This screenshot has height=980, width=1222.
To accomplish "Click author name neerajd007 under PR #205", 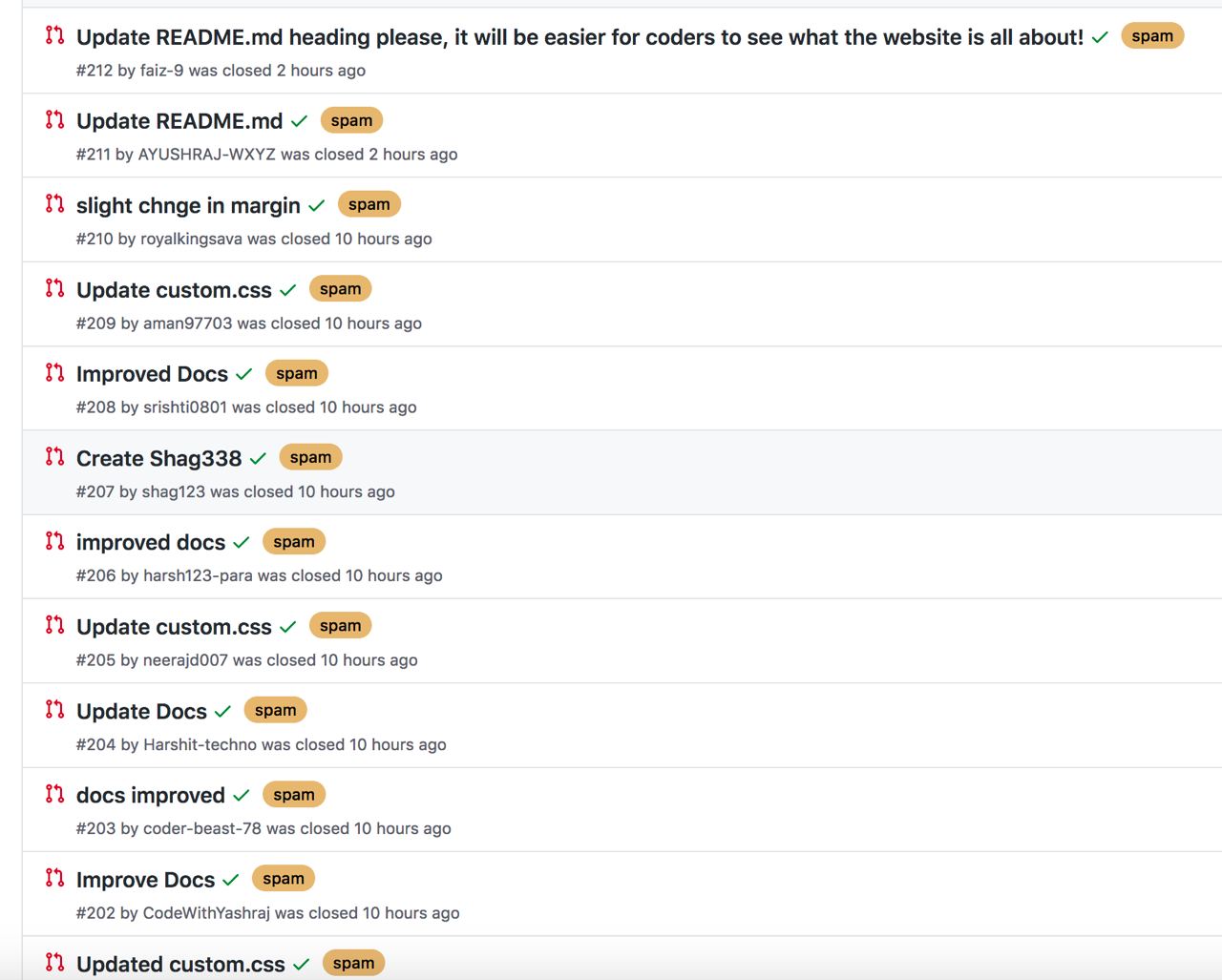I will tap(185, 660).
